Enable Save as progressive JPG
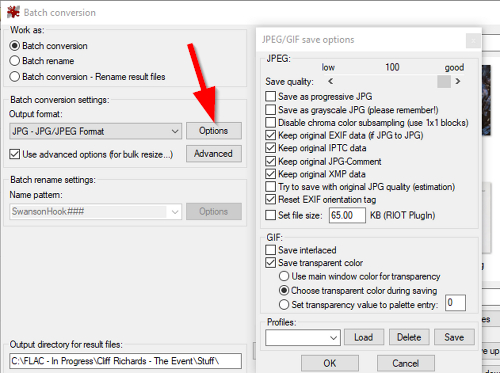Screen dimensions: 500x373 pos(270,96)
